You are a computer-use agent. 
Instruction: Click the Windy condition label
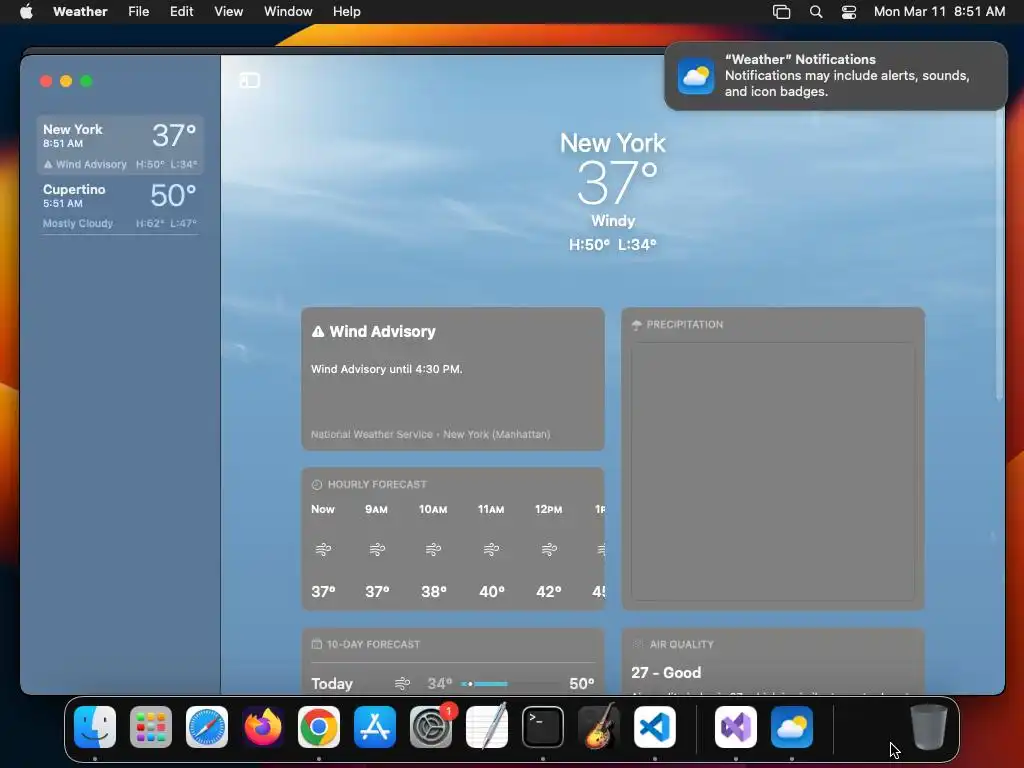613,221
